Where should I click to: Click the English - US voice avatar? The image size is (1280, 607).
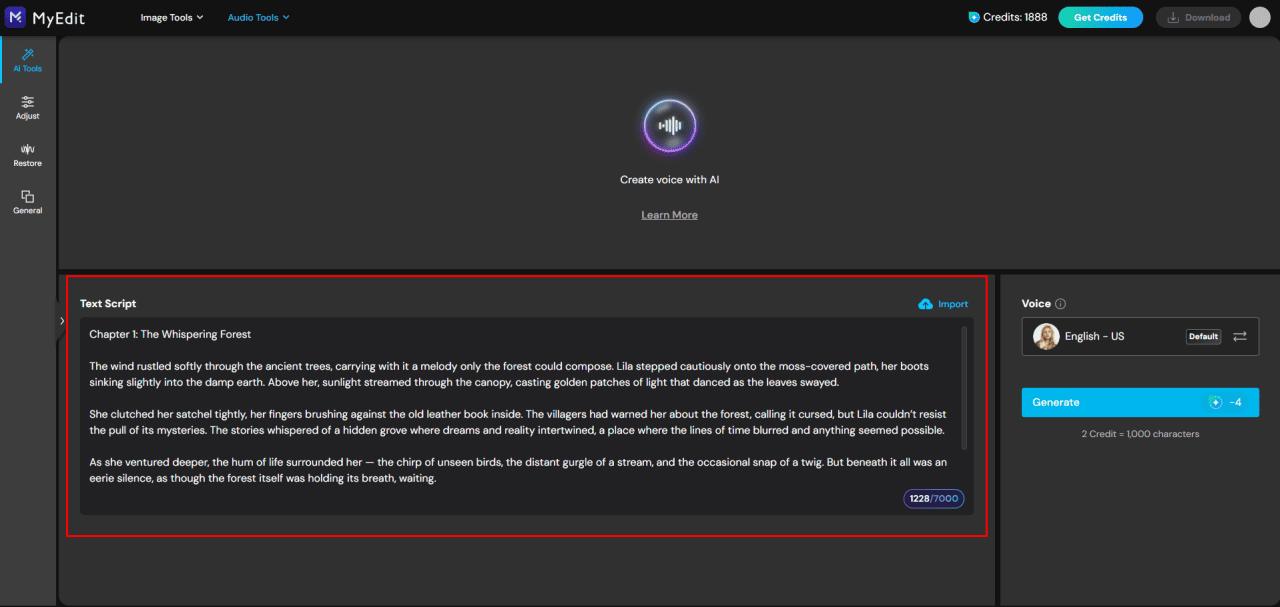click(x=1046, y=336)
